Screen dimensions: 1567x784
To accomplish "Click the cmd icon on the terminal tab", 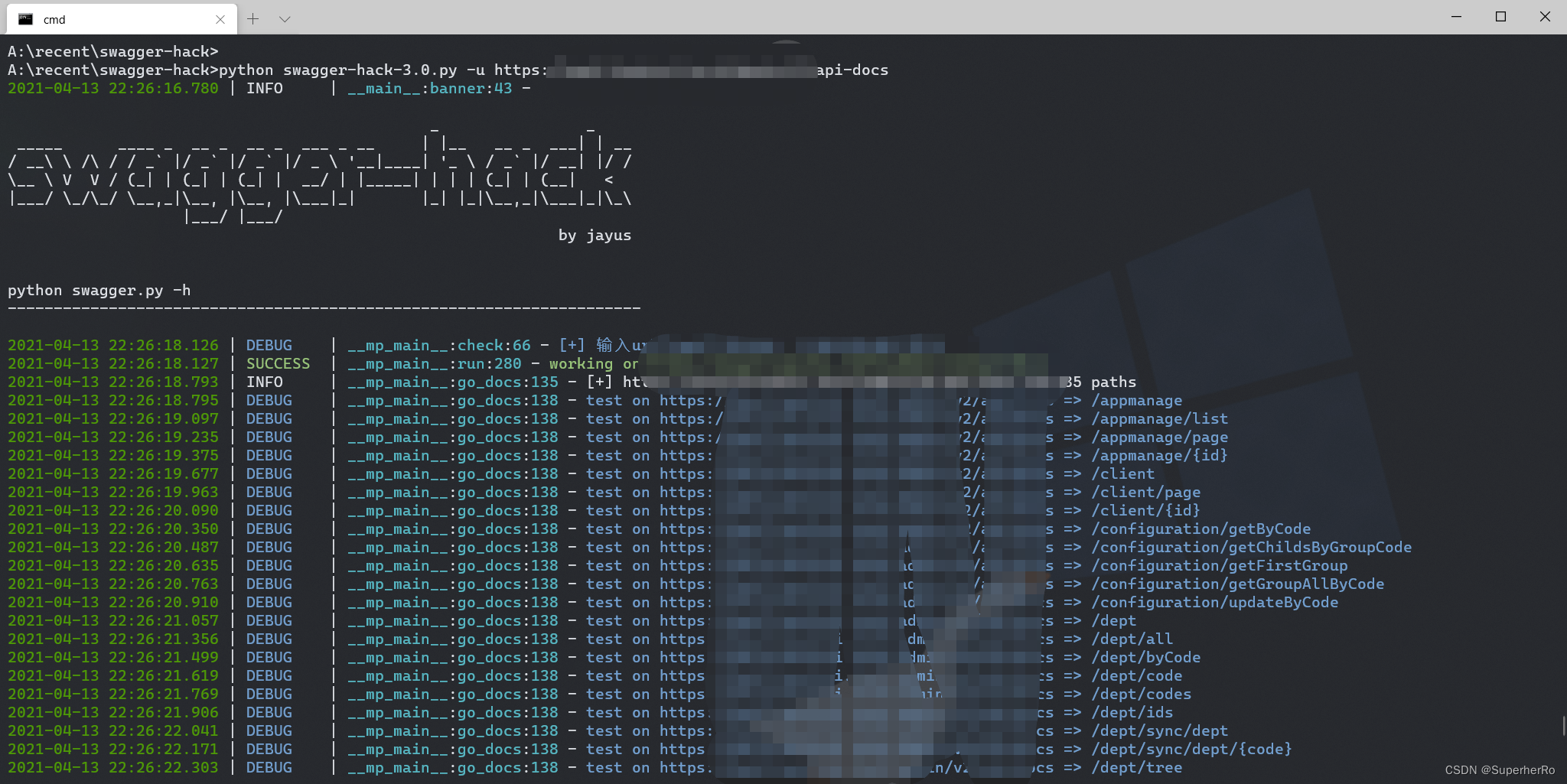I will coord(27,18).
